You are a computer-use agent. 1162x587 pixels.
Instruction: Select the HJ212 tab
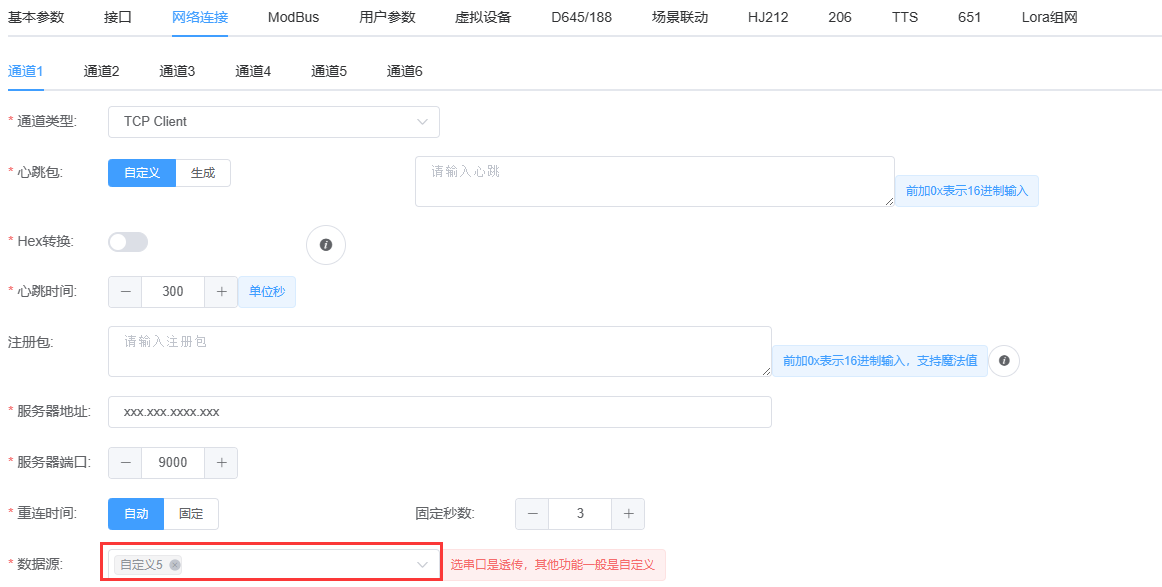(768, 17)
